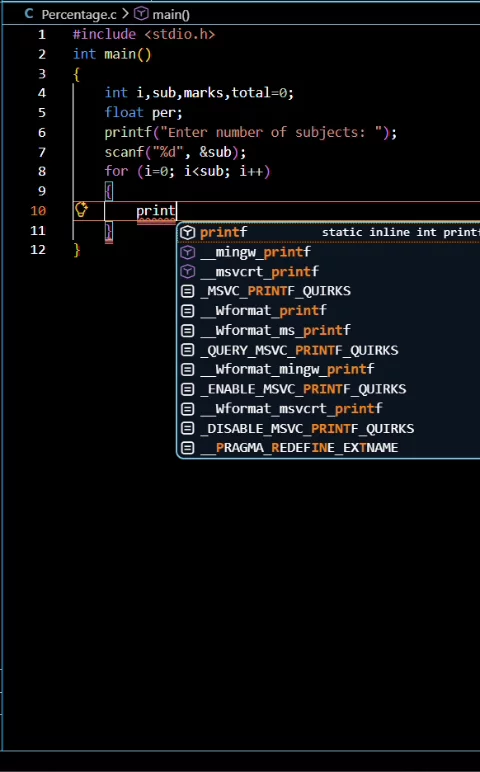Click the __Wformat_mingw_printf suggestion
Image resolution: width=480 pixels, height=772 pixels.
[x=329, y=369]
